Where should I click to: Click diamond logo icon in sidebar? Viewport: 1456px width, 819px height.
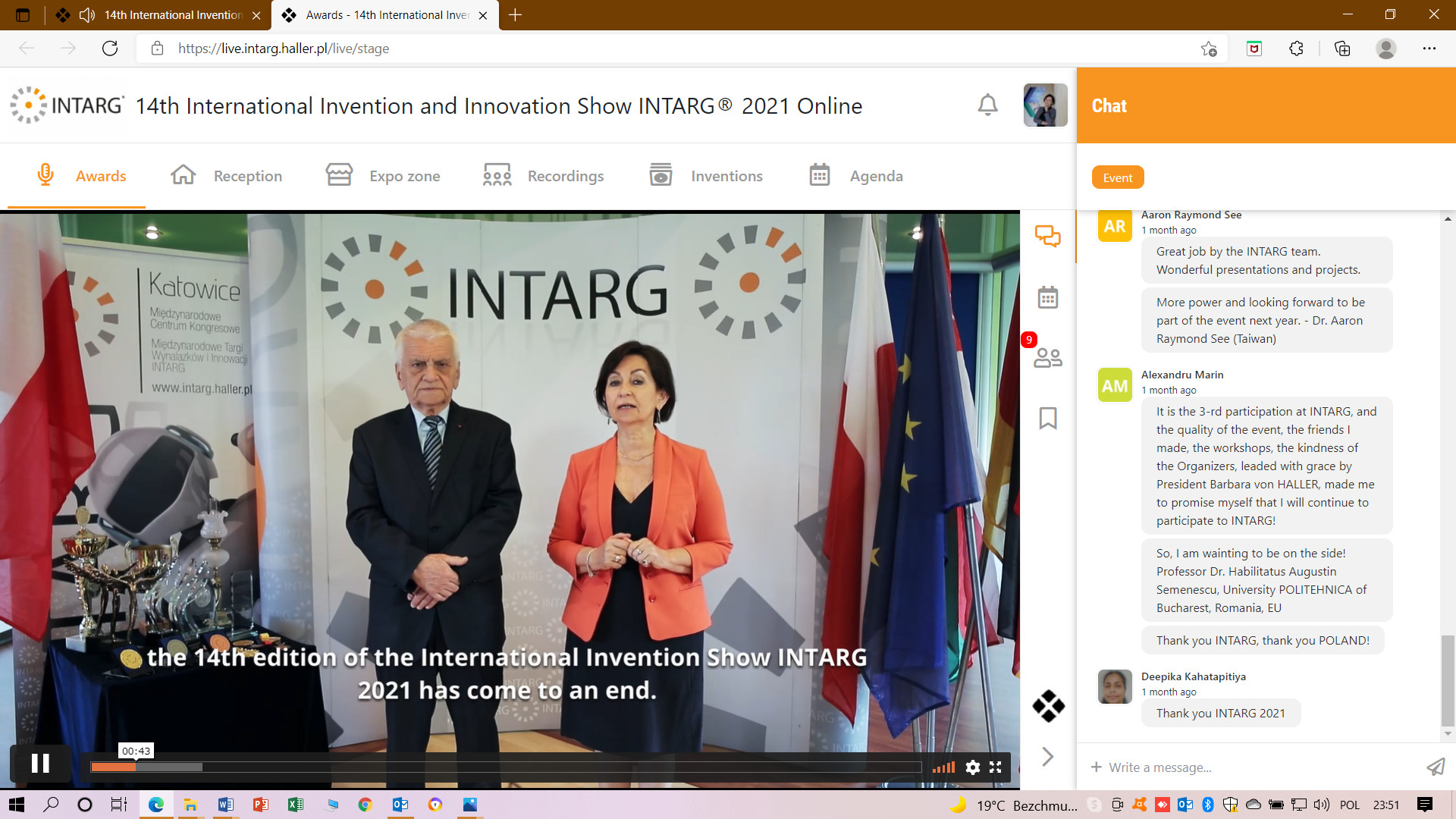click(x=1049, y=706)
